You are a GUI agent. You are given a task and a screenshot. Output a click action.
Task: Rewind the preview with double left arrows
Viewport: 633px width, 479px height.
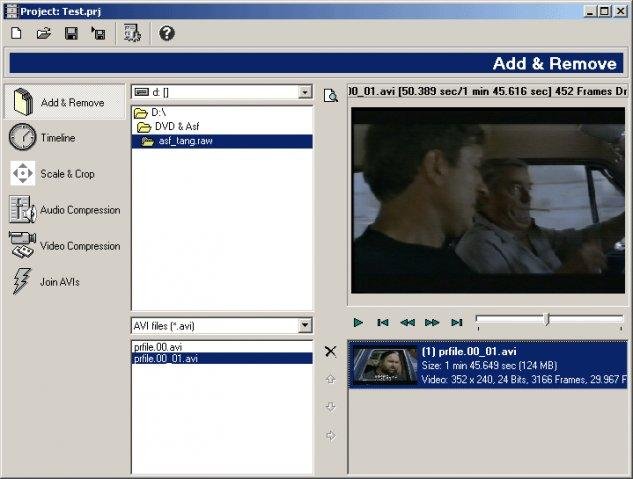407,322
